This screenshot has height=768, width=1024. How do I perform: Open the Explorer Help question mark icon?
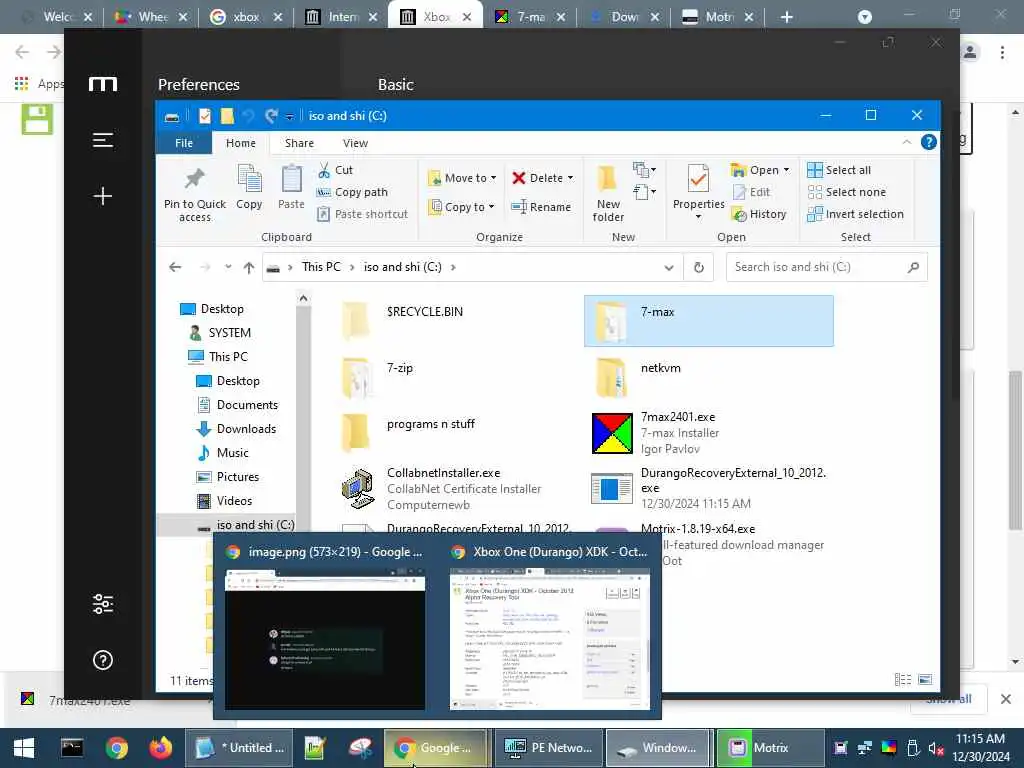point(928,142)
